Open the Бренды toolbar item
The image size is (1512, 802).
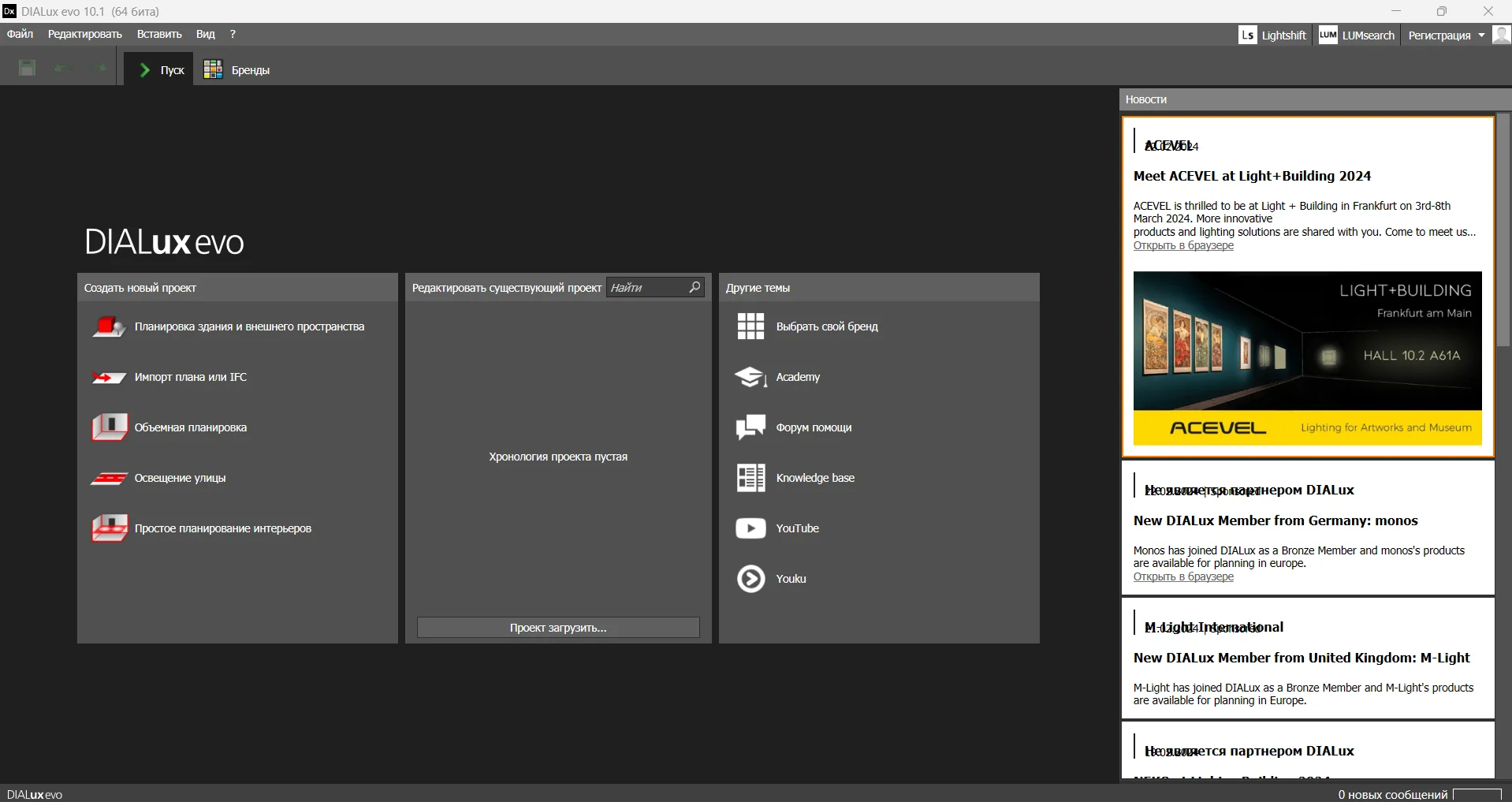(x=237, y=70)
